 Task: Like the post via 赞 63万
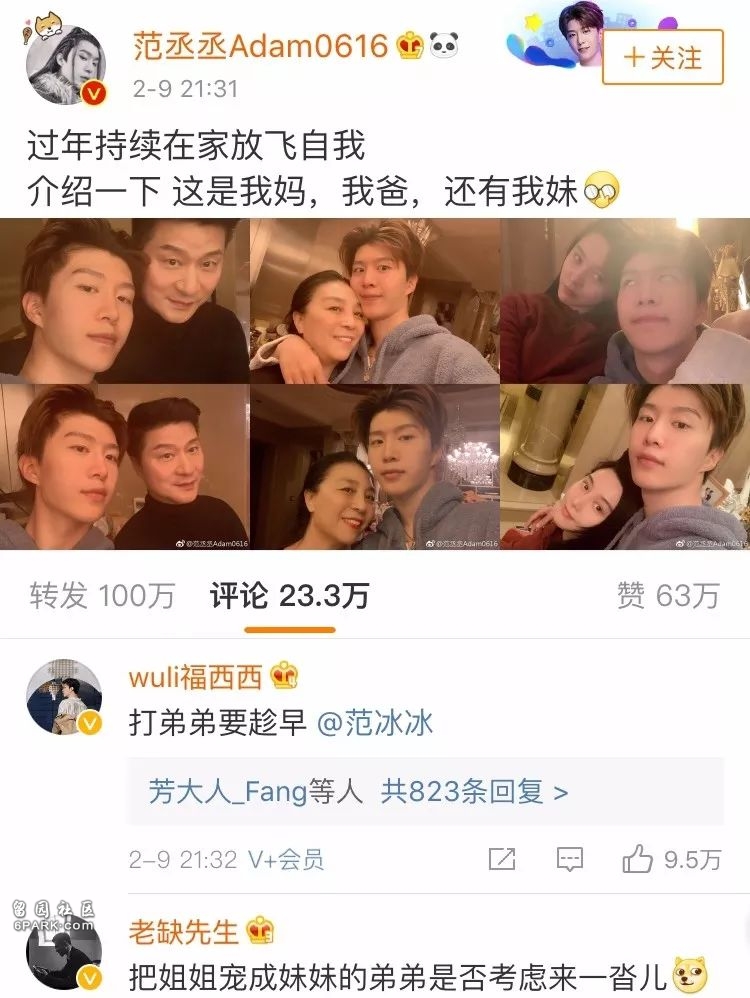click(669, 596)
